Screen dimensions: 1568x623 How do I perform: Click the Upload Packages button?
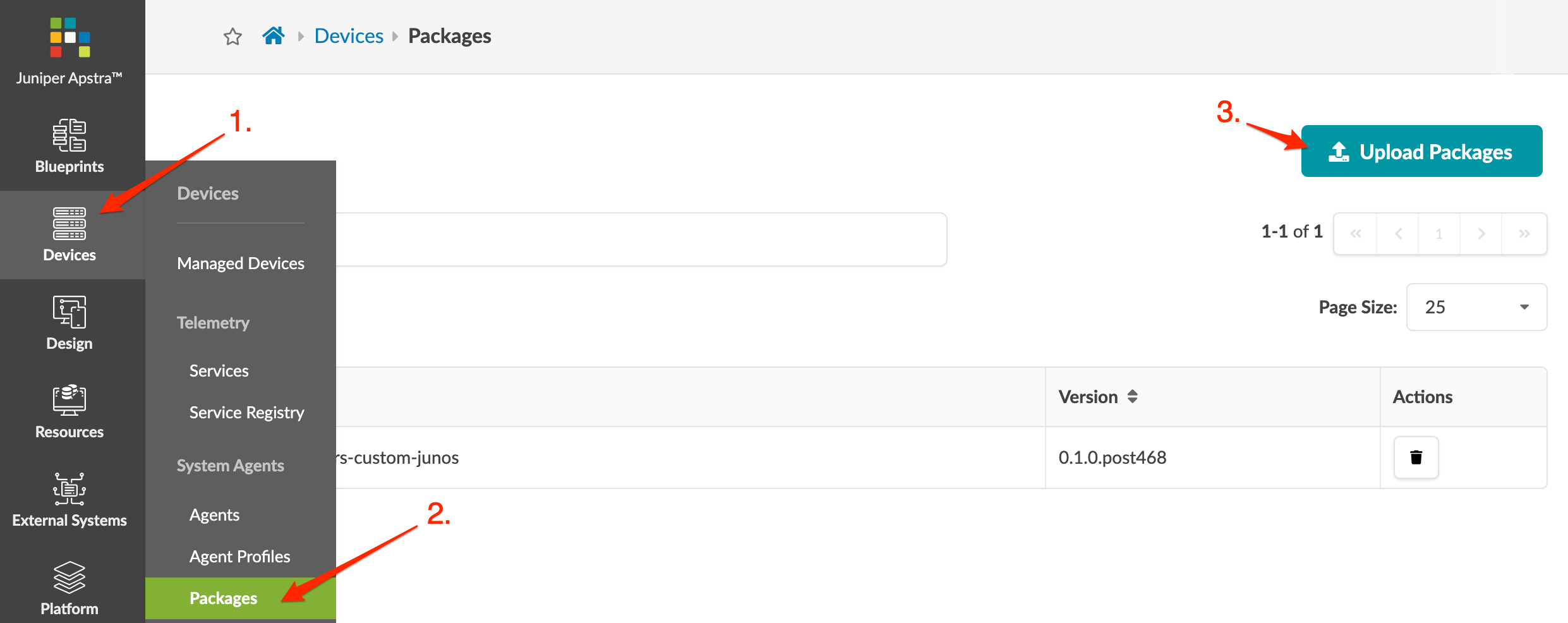(x=1421, y=152)
